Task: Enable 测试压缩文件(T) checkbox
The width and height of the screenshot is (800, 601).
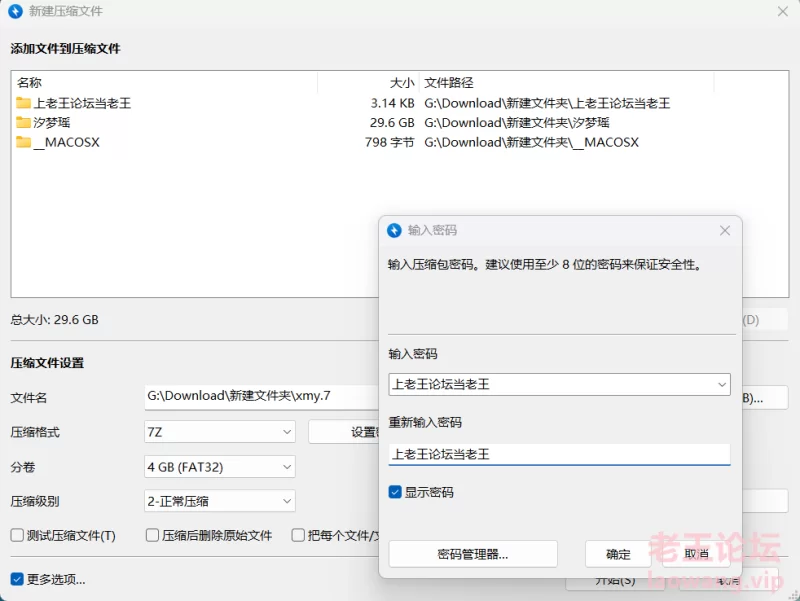Action: tap(17, 535)
